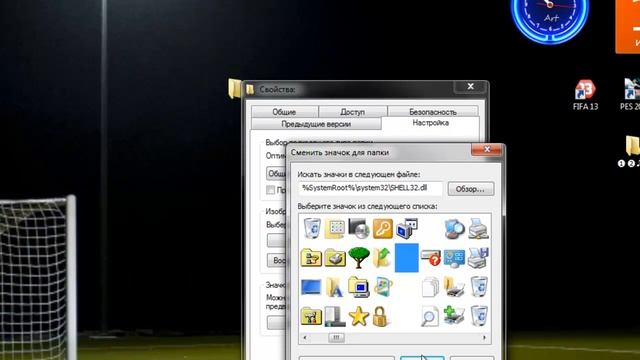This screenshot has width=640, height=360.
Task: Pick the recycle bin icon beside the add-printer icon
Action: (479, 316)
